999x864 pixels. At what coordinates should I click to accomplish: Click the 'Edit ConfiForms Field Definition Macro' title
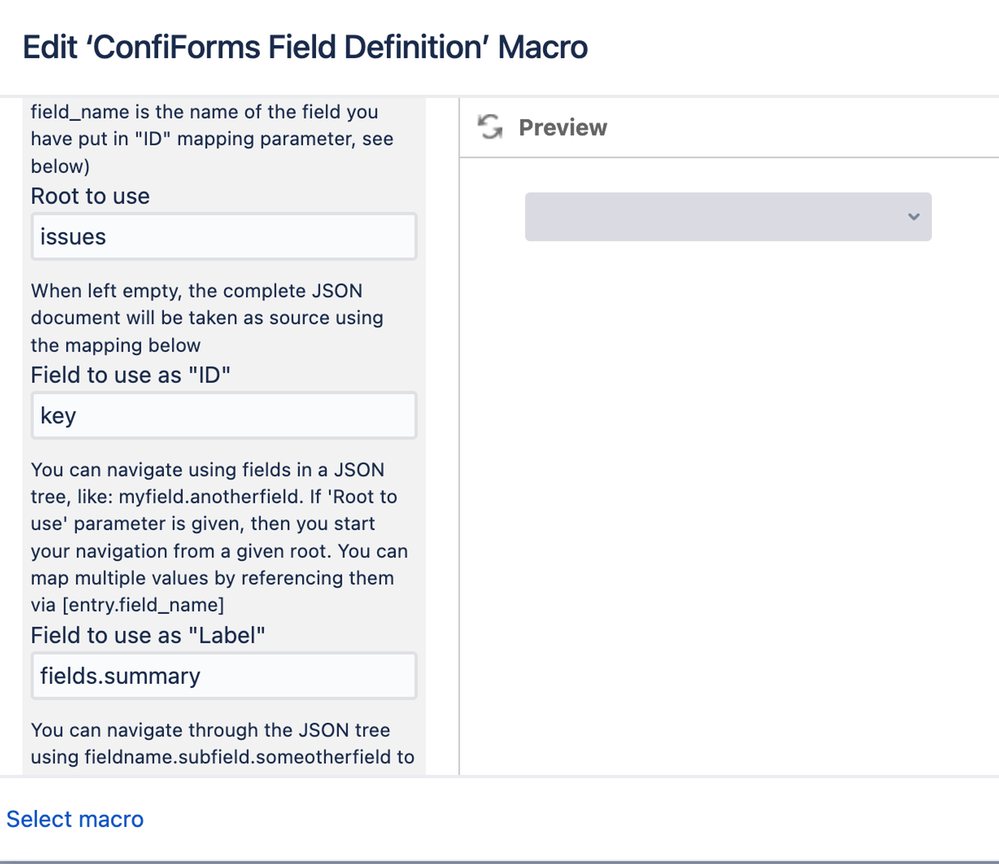pos(305,47)
